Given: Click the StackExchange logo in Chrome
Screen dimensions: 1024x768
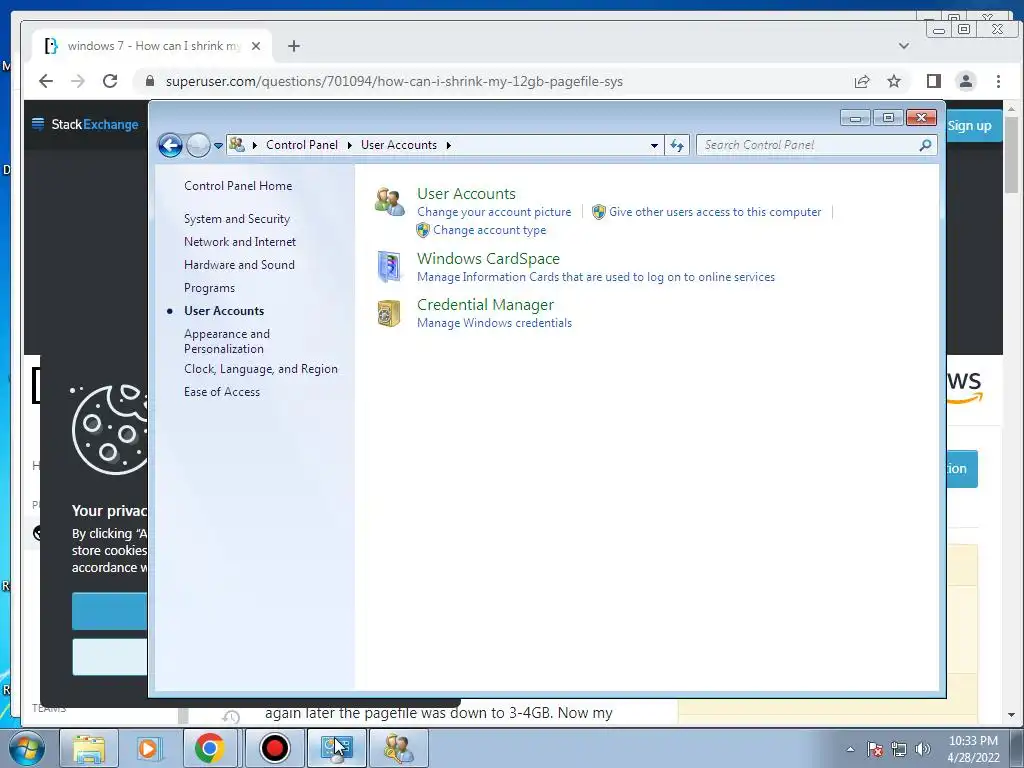Looking at the screenshot, I should tap(86, 124).
